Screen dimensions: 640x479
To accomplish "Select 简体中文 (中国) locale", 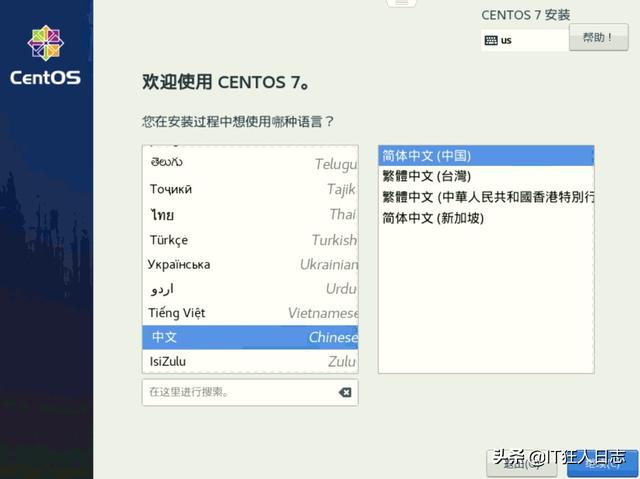I will tap(486, 155).
